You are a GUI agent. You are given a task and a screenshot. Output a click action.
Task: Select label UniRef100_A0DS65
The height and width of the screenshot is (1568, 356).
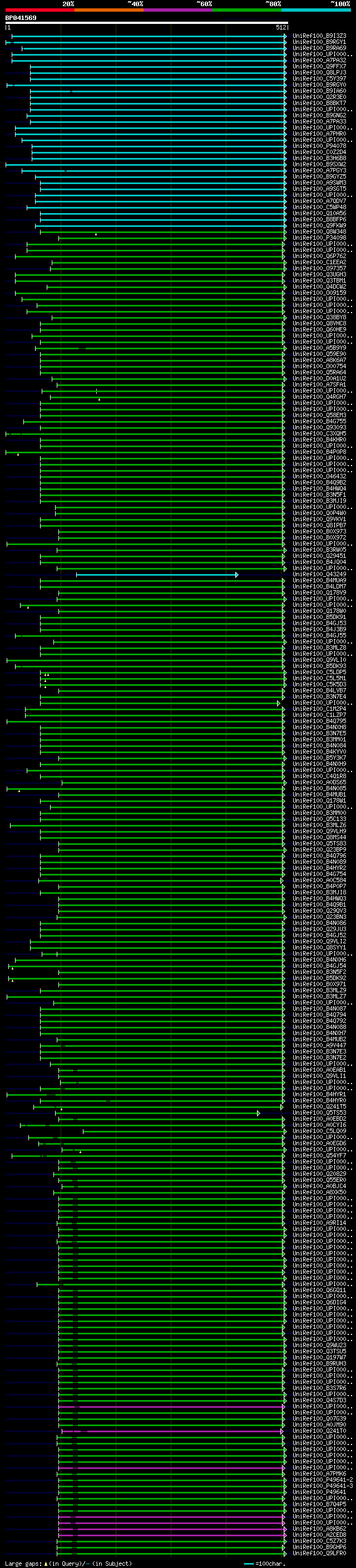click(319, 782)
